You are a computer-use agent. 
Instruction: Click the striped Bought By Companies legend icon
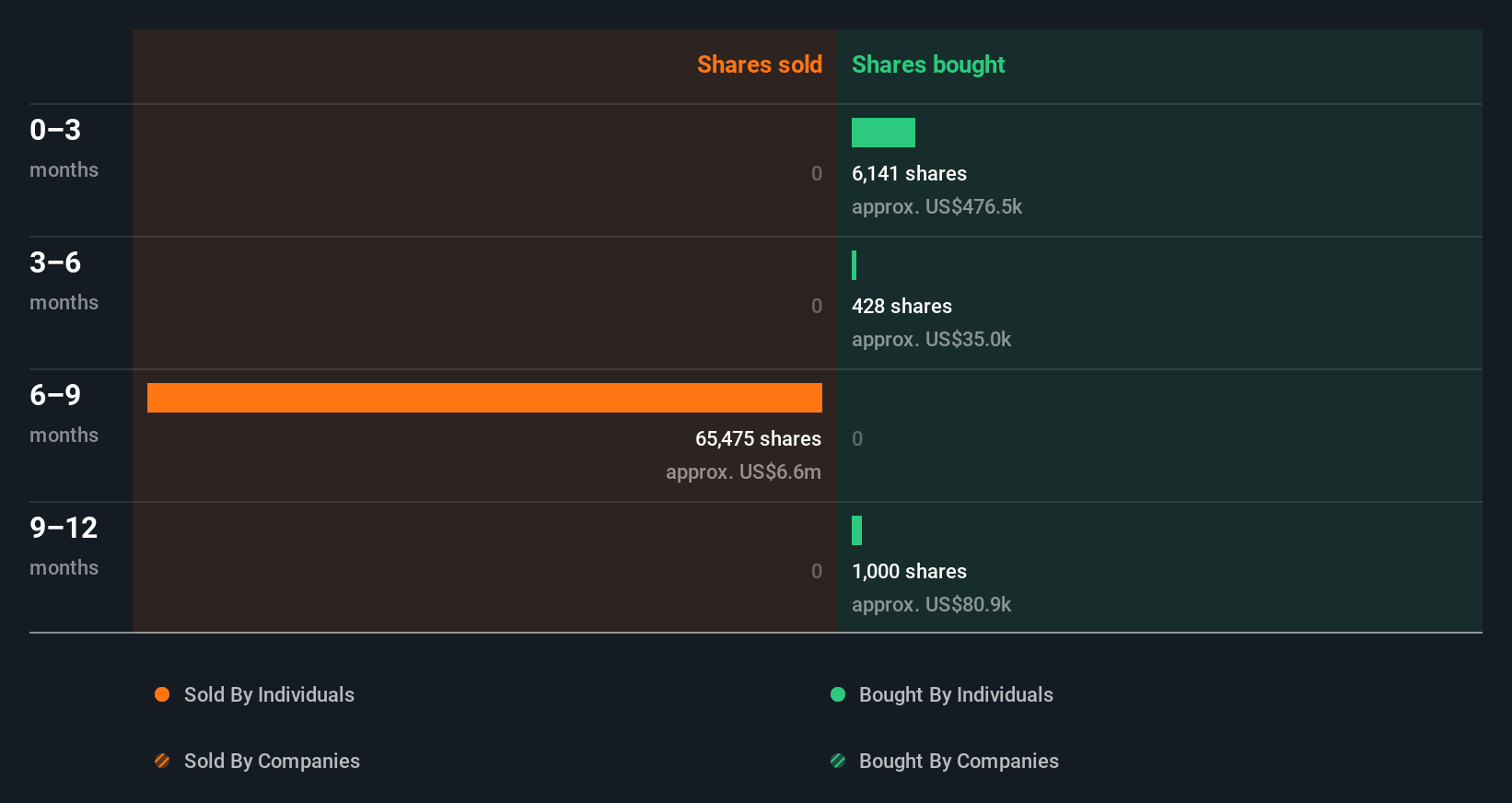point(838,761)
